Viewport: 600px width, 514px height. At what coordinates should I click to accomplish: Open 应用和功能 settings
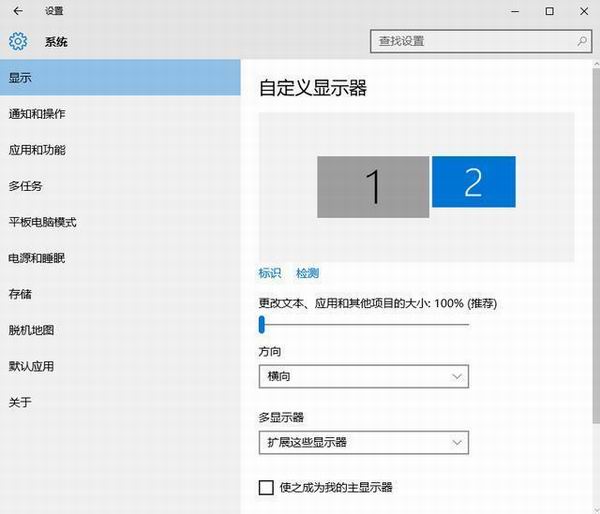coord(120,150)
